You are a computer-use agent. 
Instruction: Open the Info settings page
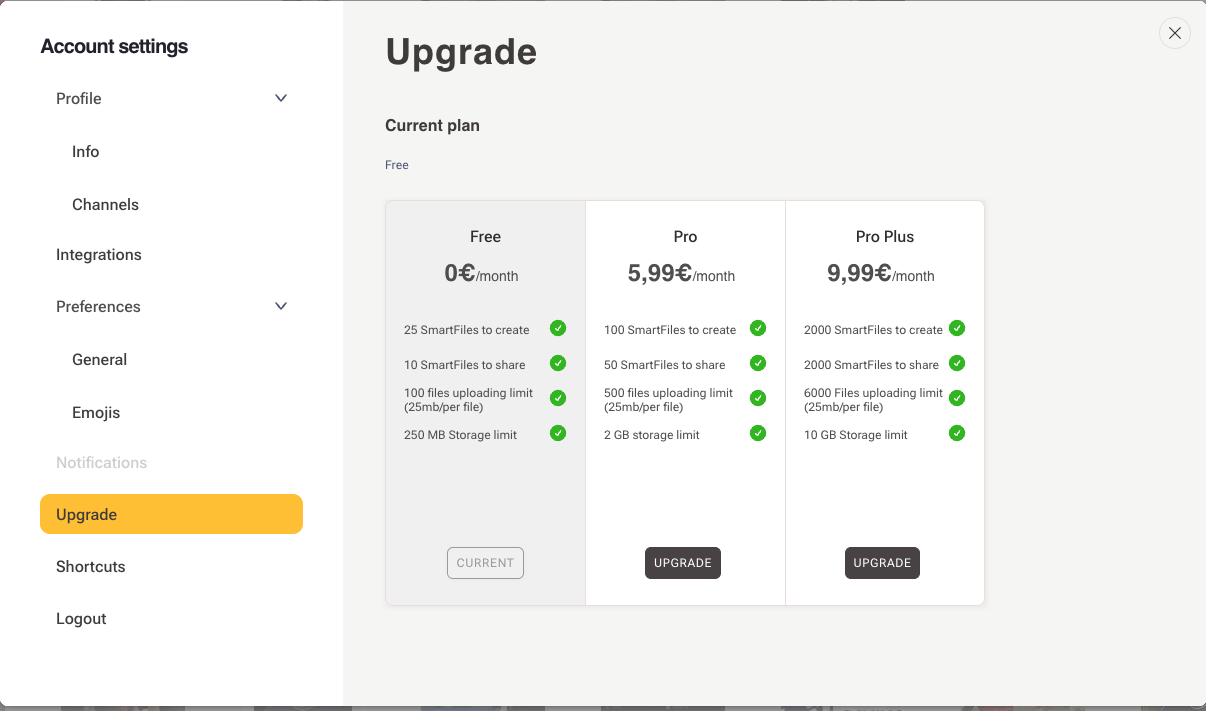pos(86,152)
